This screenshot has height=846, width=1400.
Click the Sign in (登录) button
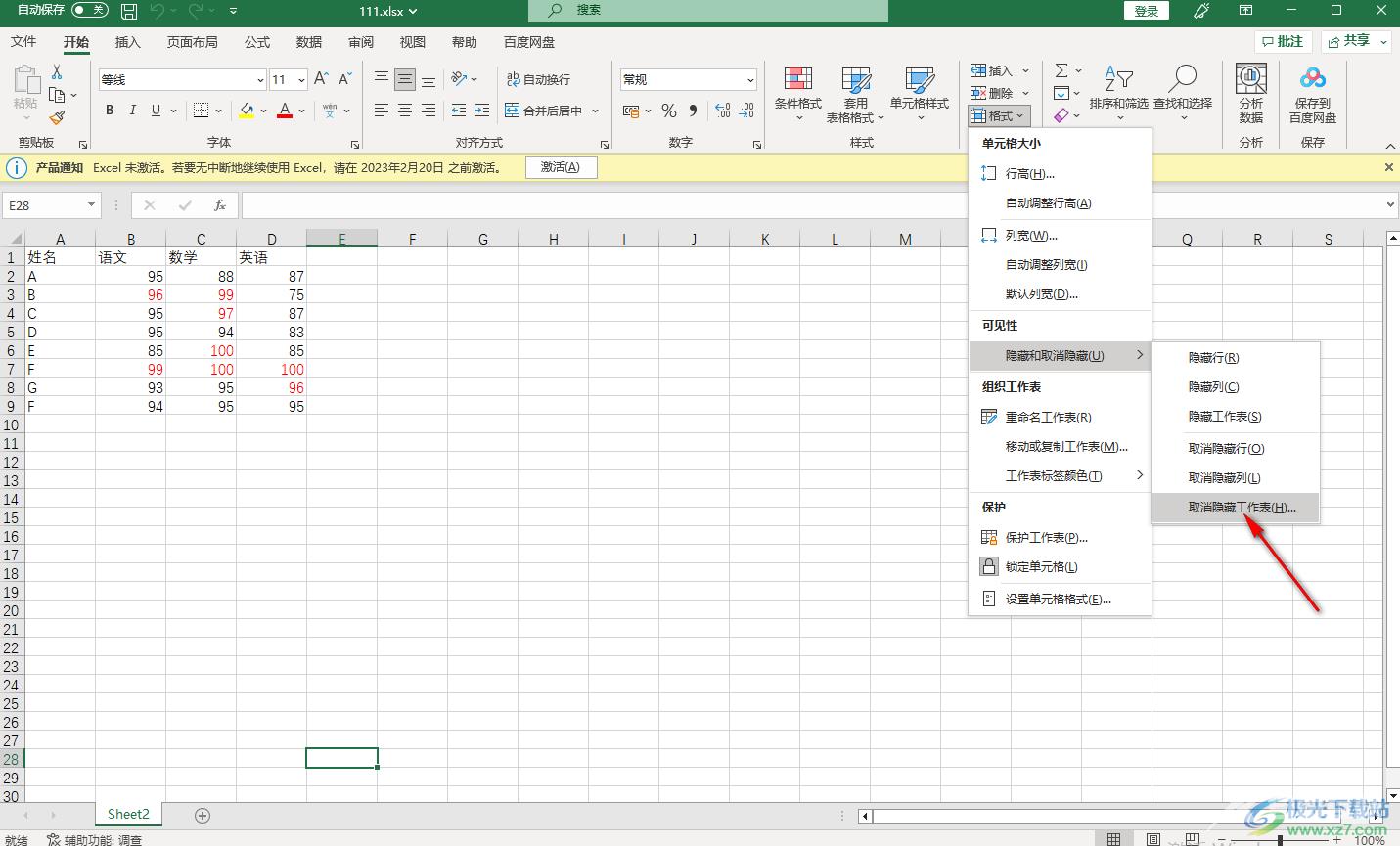1147,11
